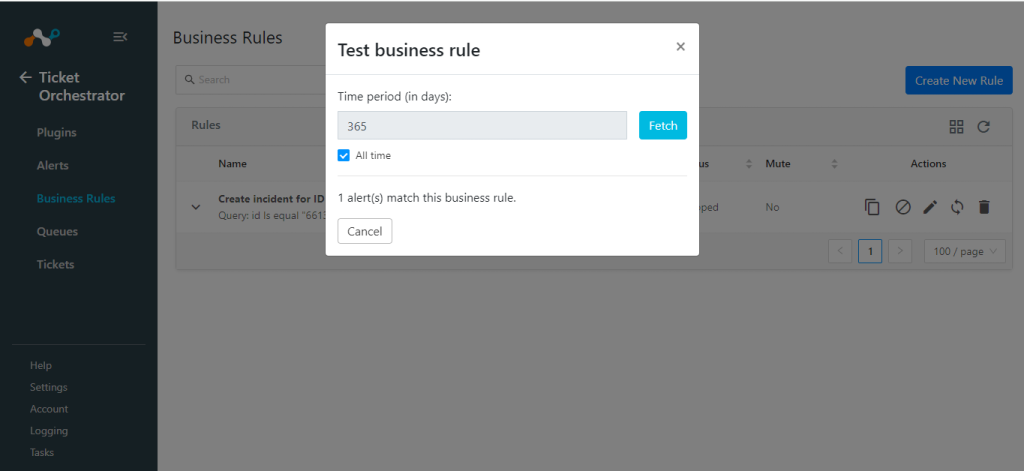Collapse the sidebar menu icon
Viewport: 1024px width, 471px height.
click(120, 37)
